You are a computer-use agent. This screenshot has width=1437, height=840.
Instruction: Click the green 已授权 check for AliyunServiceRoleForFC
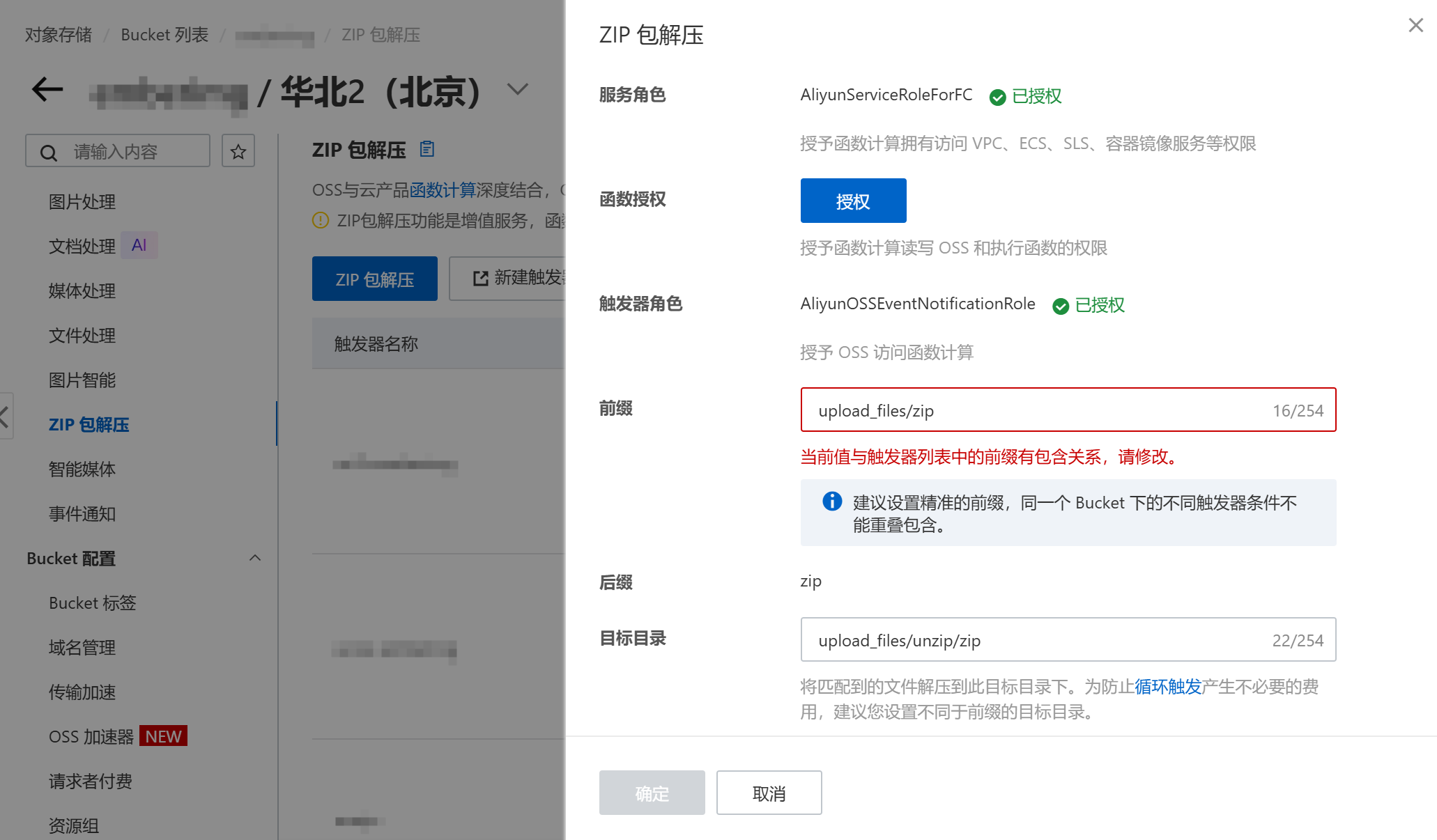(998, 97)
